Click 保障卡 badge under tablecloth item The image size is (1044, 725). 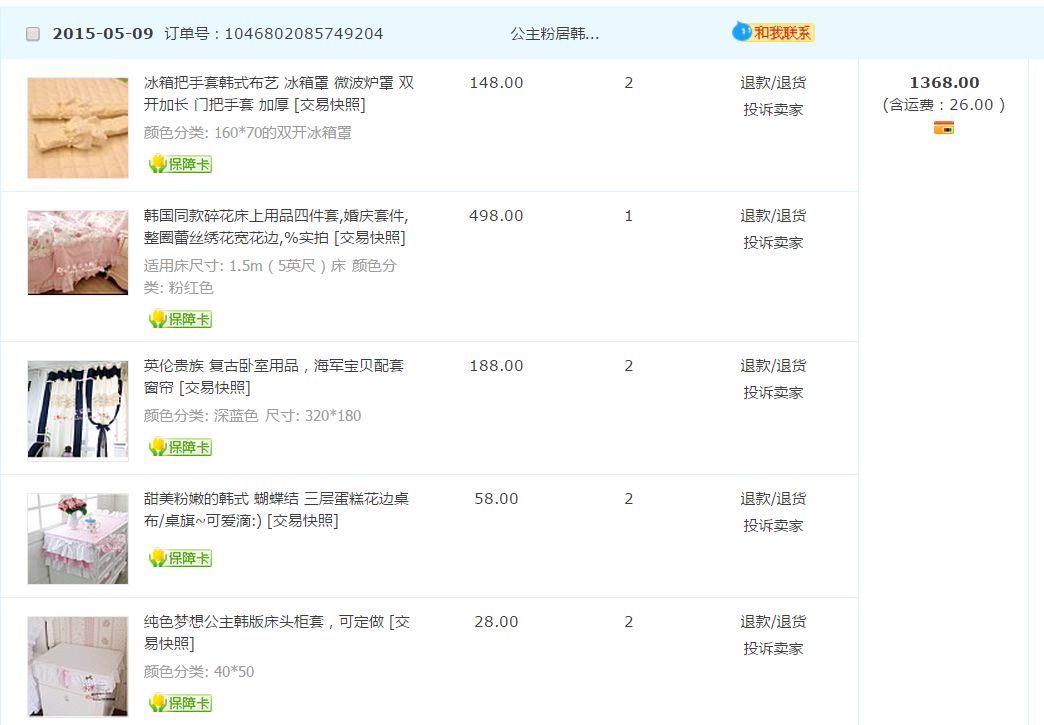(180, 558)
